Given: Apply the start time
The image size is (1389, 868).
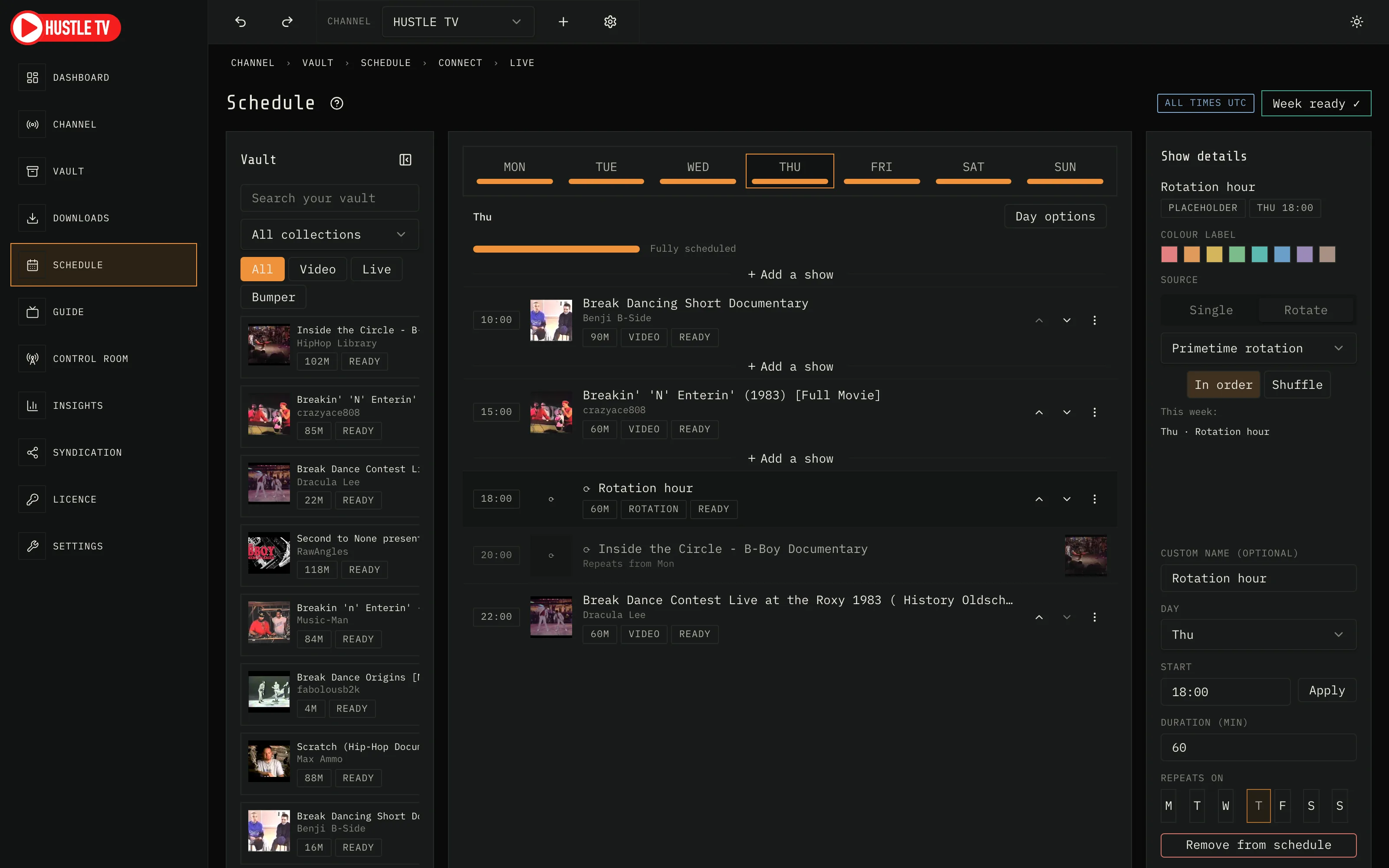Looking at the screenshot, I should point(1326,690).
